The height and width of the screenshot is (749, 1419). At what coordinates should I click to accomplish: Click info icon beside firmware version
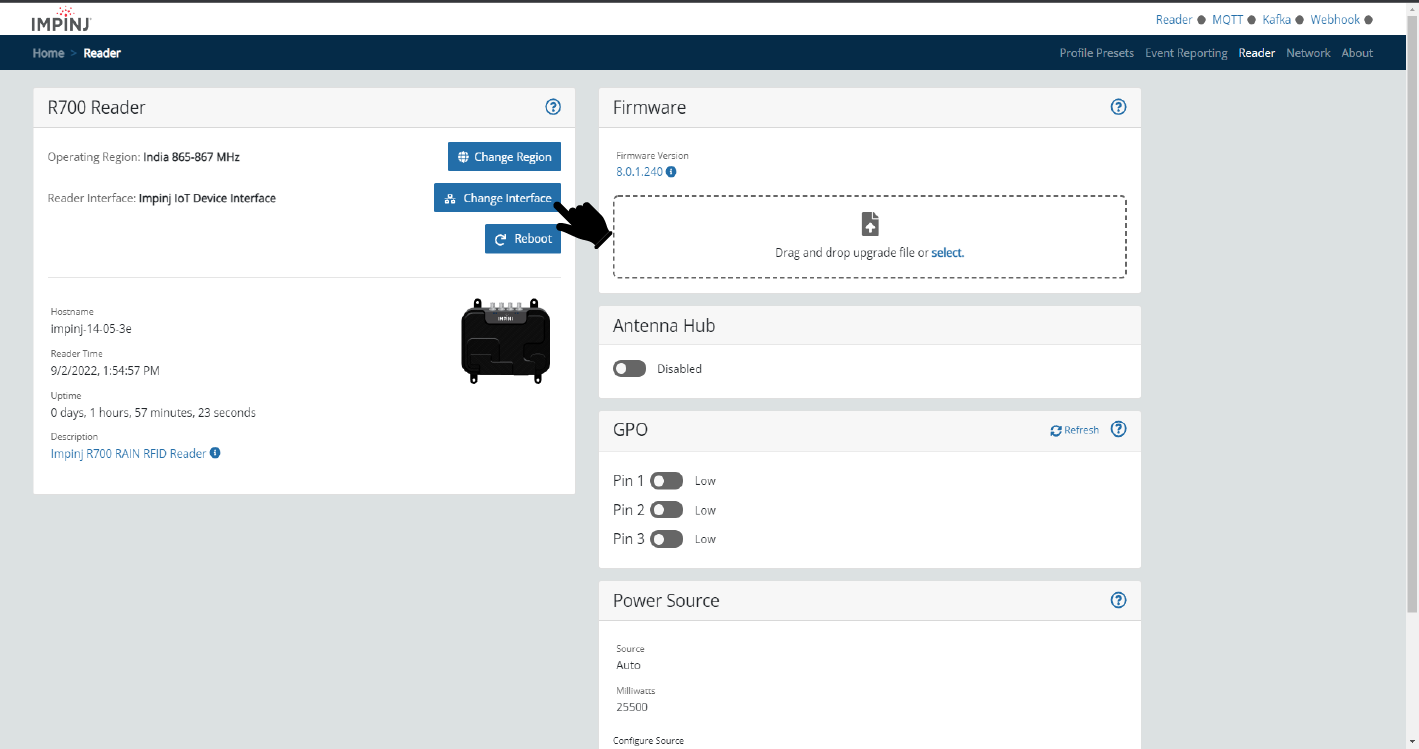671,172
